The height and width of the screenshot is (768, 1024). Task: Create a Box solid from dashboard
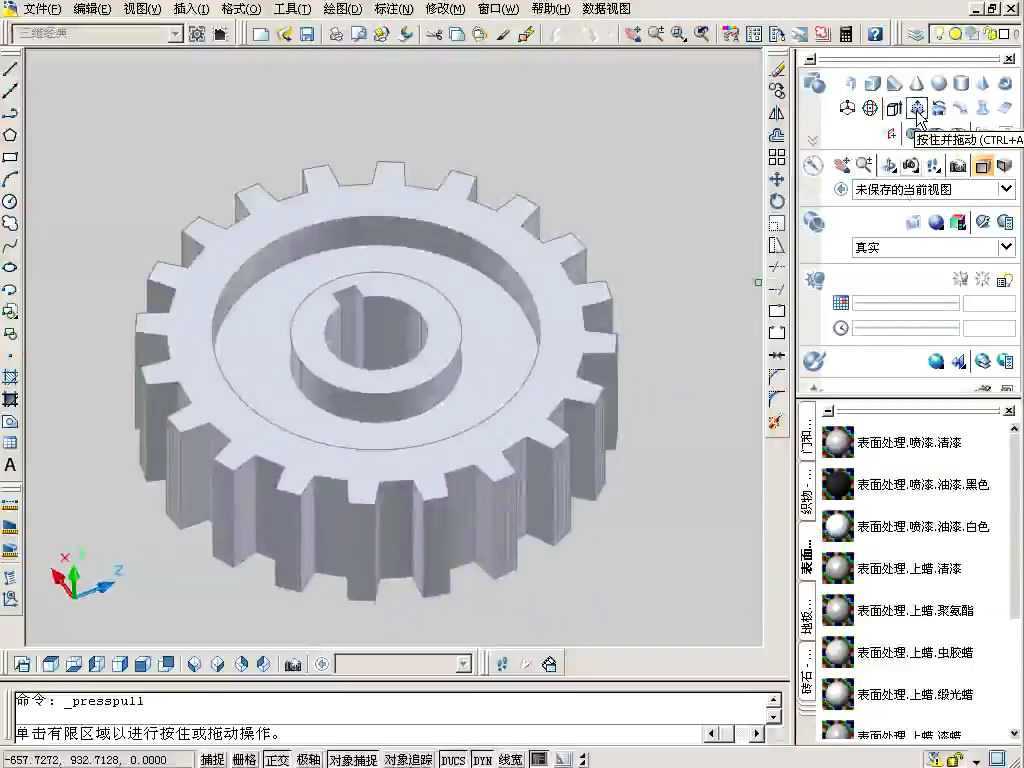(872, 83)
